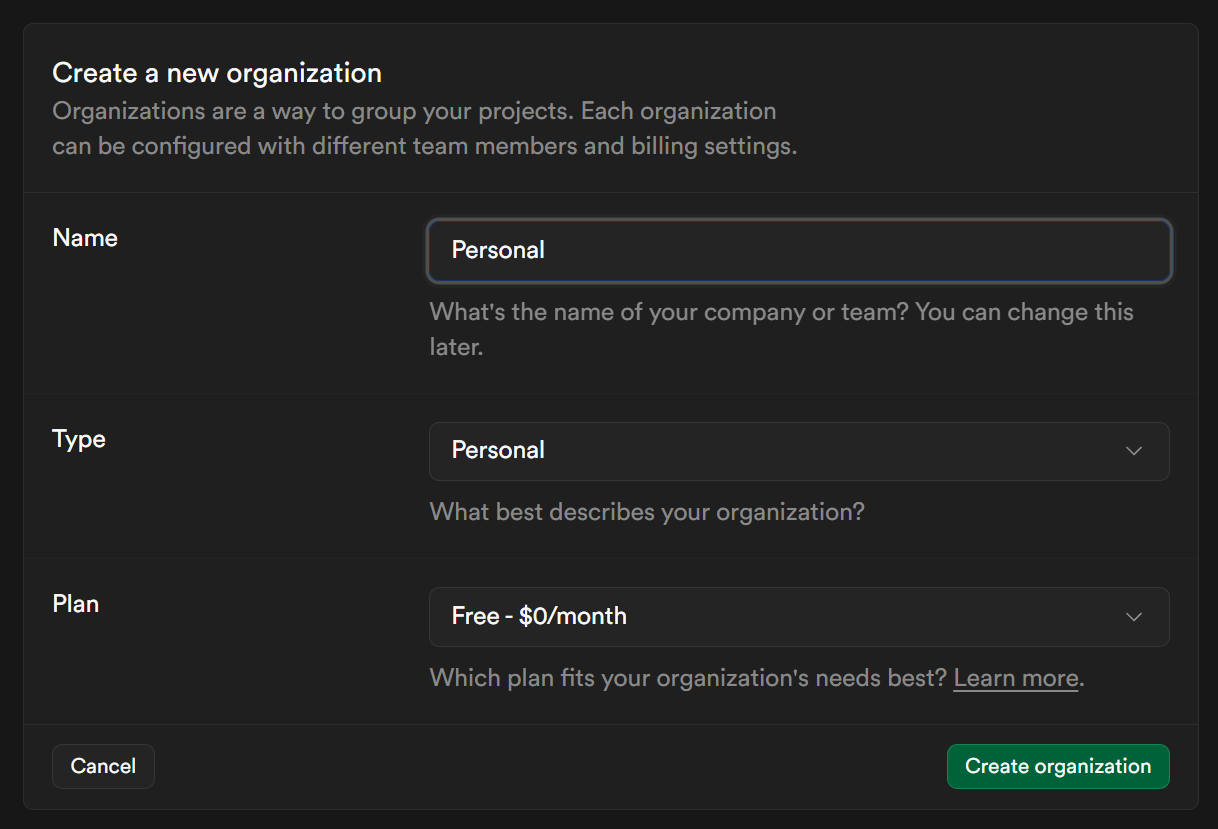Open the Learn more link
The height and width of the screenshot is (829, 1218).
click(1015, 678)
